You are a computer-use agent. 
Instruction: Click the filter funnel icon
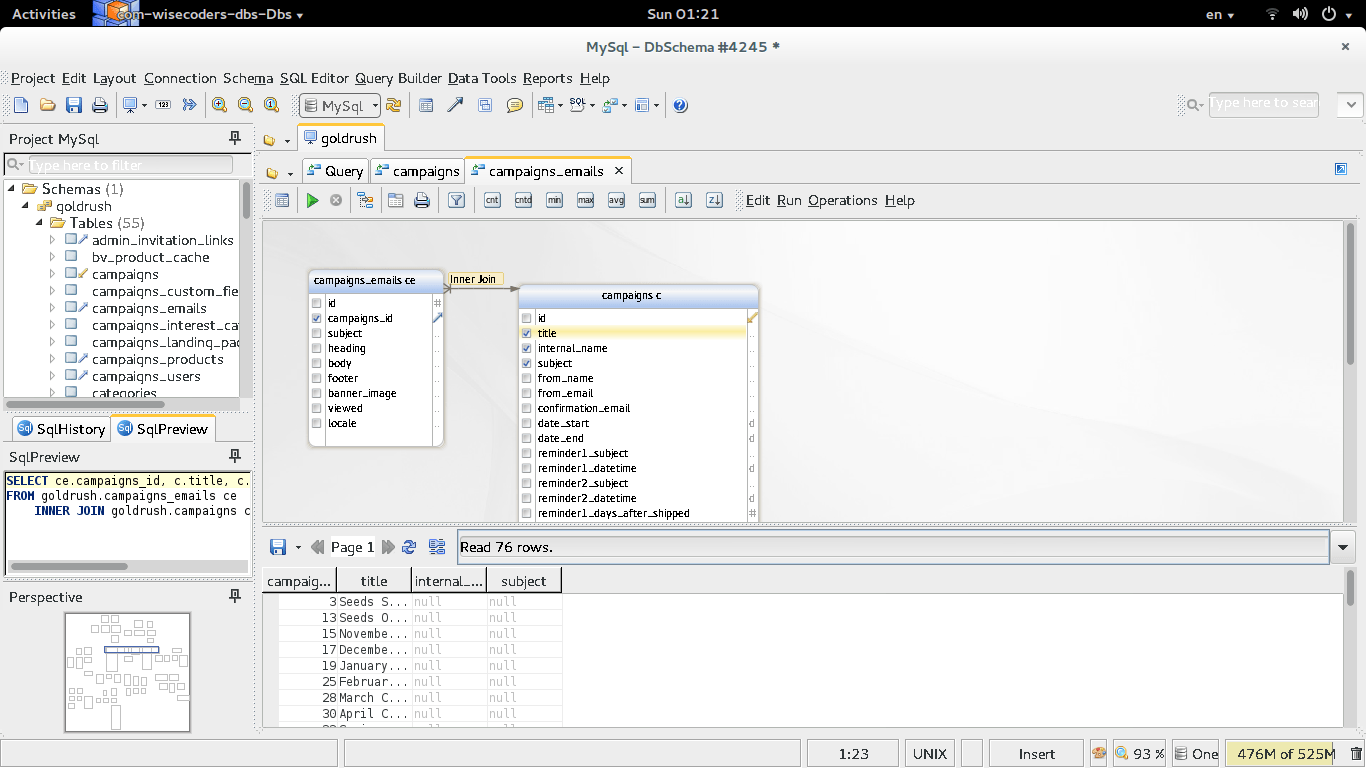456,200
